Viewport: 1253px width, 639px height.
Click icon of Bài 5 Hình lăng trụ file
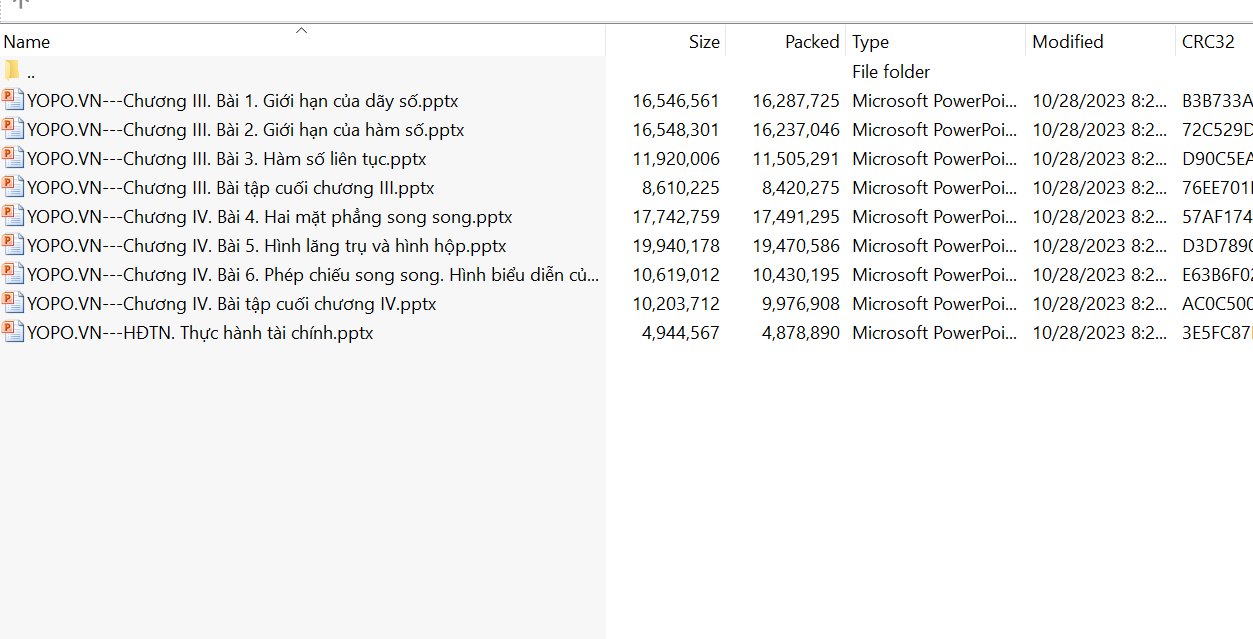point(13,245)
